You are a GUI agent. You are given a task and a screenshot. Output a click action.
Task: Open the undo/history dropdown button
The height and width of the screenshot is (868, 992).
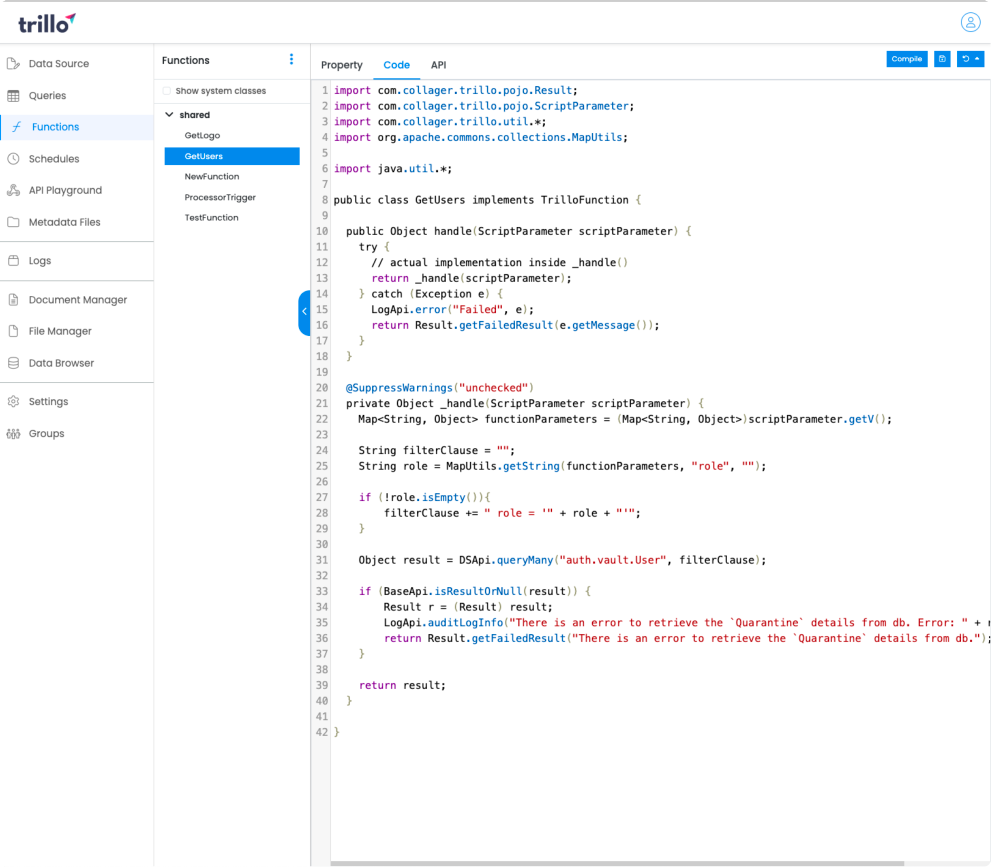(x=970, y=59)
